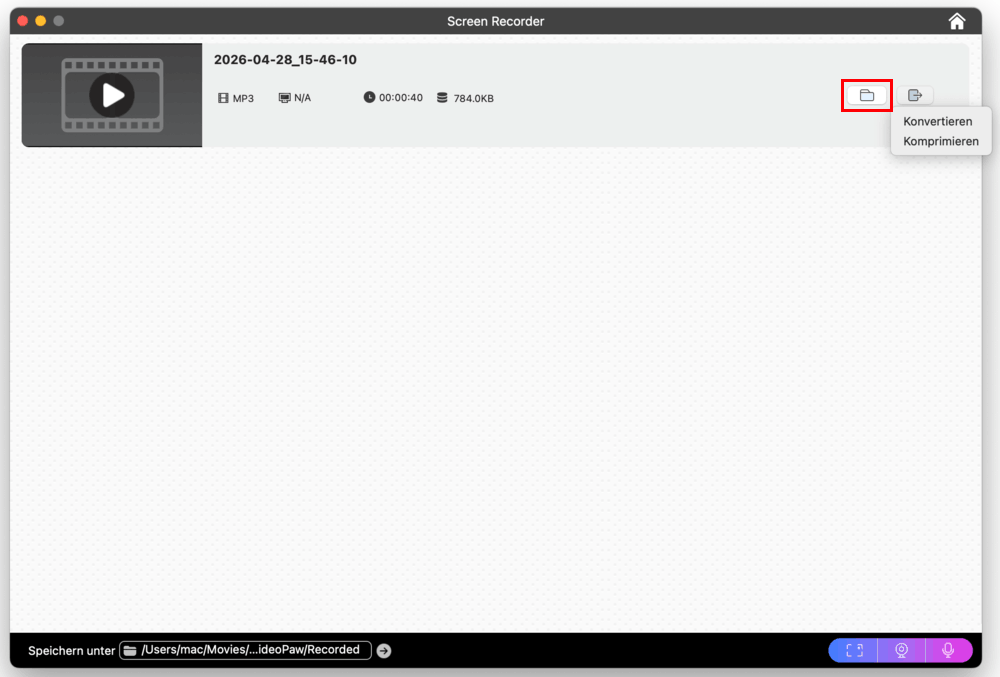
Task: Choose Konvertieren from the popup menu
Action: 938,121
